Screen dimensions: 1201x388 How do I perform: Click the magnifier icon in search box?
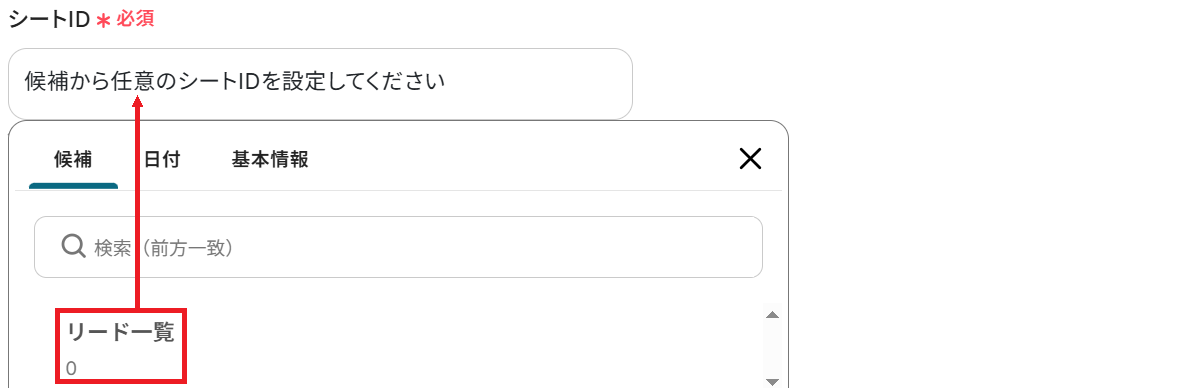(x=73, y=246)
